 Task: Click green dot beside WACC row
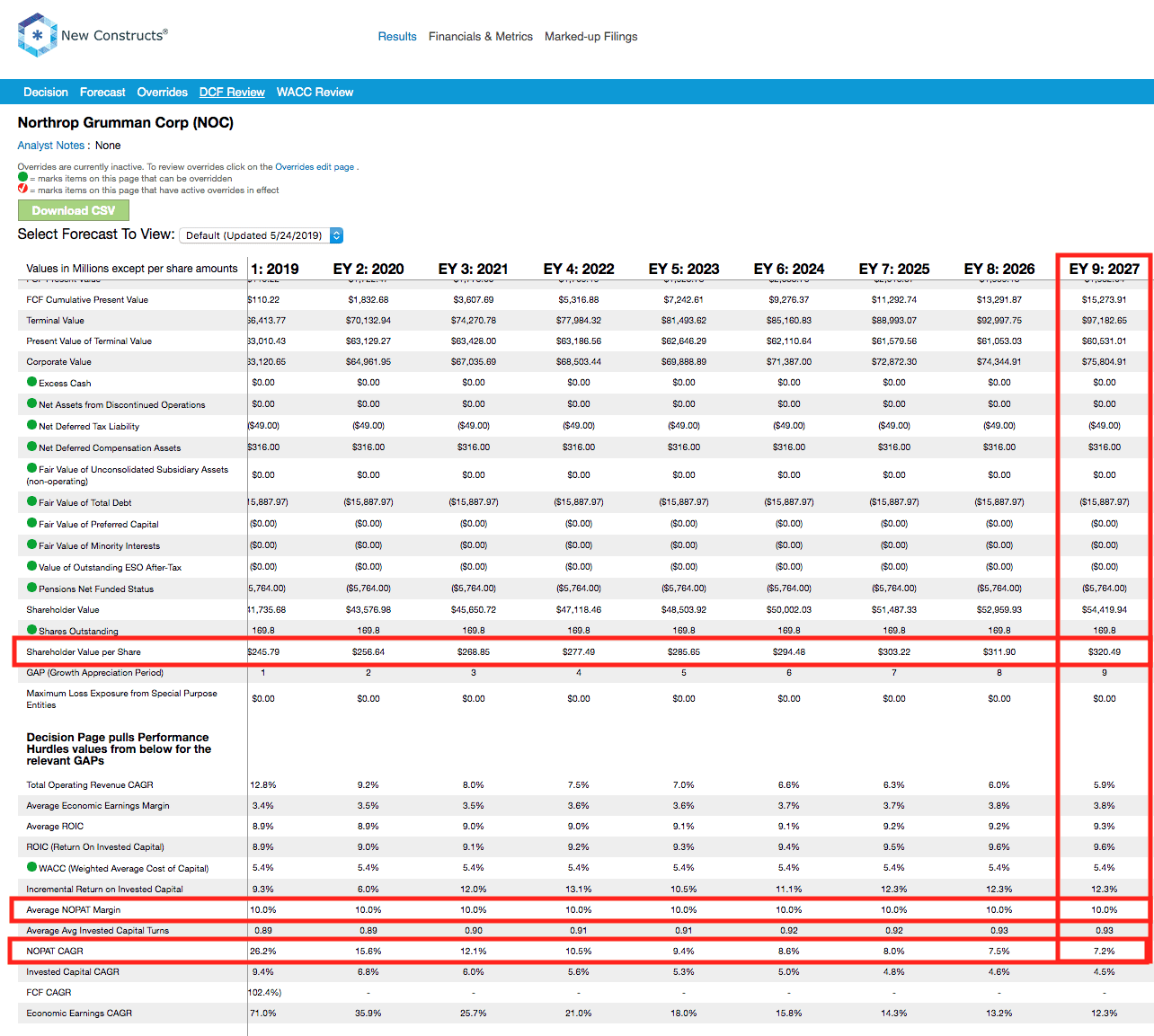[31, 867]
